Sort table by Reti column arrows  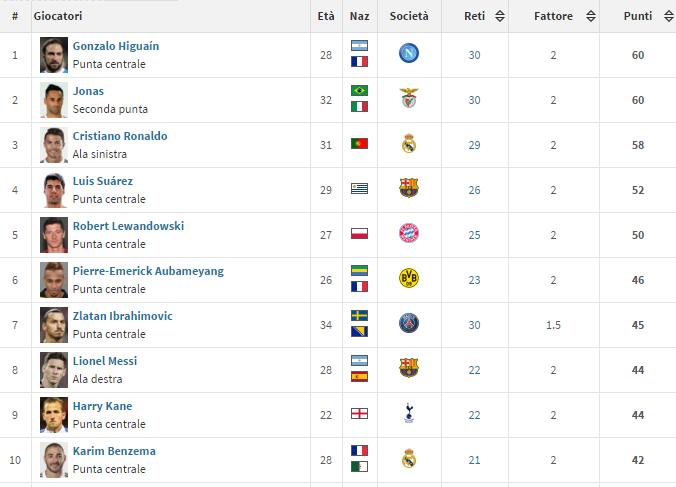[500, 16]
